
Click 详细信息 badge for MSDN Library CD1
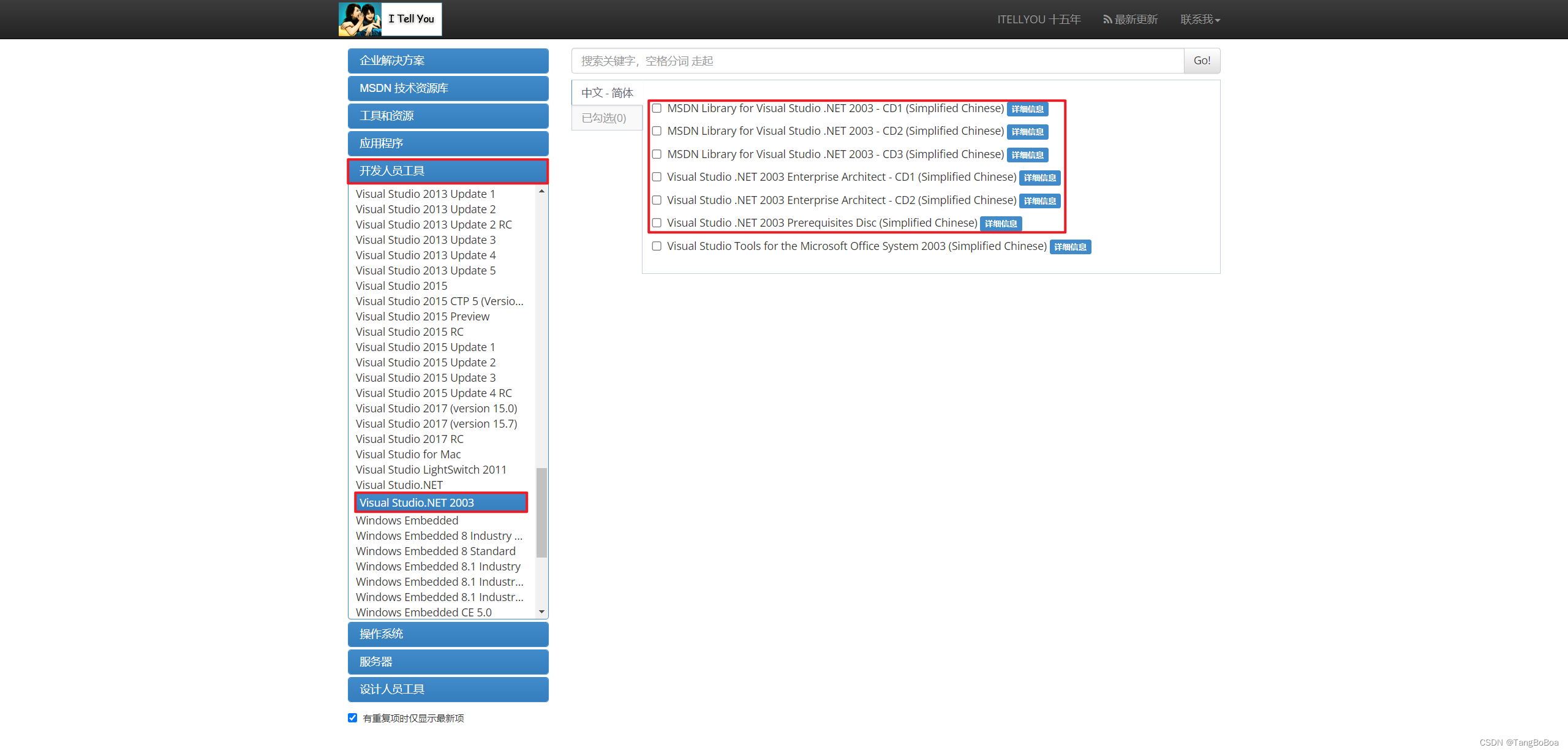[x=1027, y=109]
